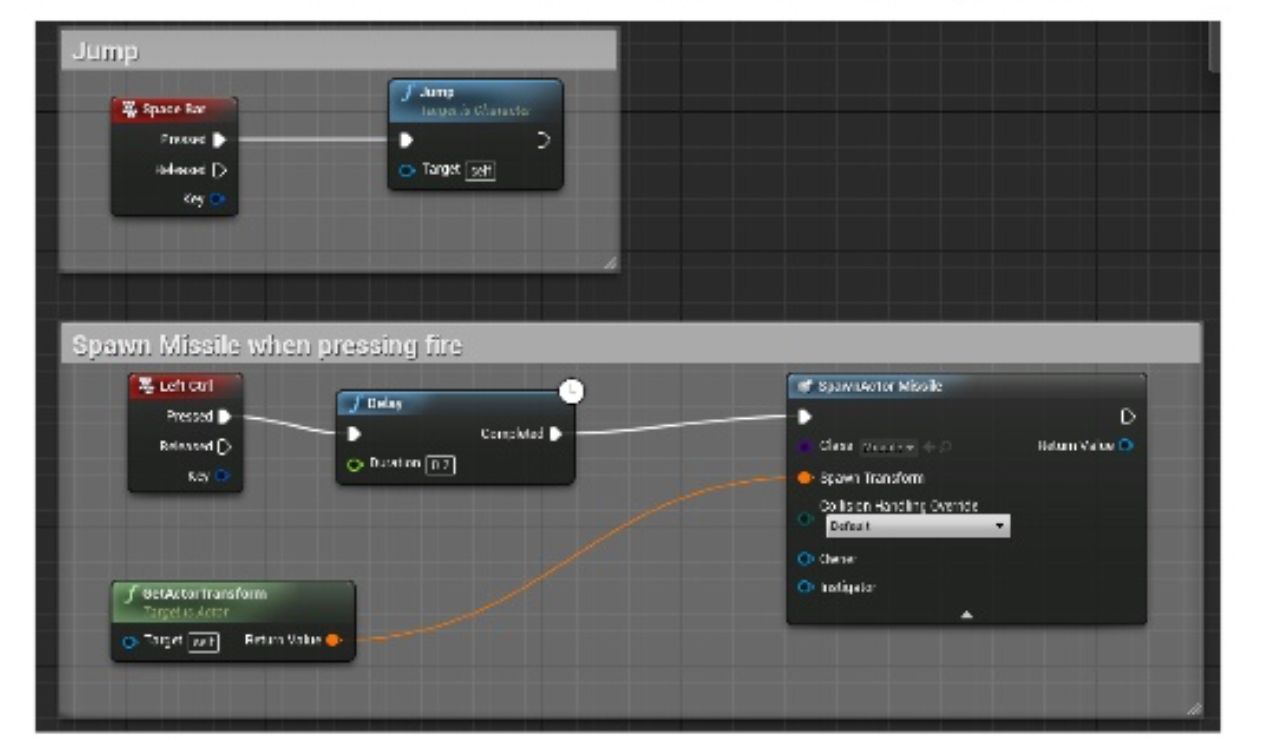The width and height of the screenshot is (1262, 740).
Task: Click the Delay node's Duration value field
Action: click(x=439, y=464)
